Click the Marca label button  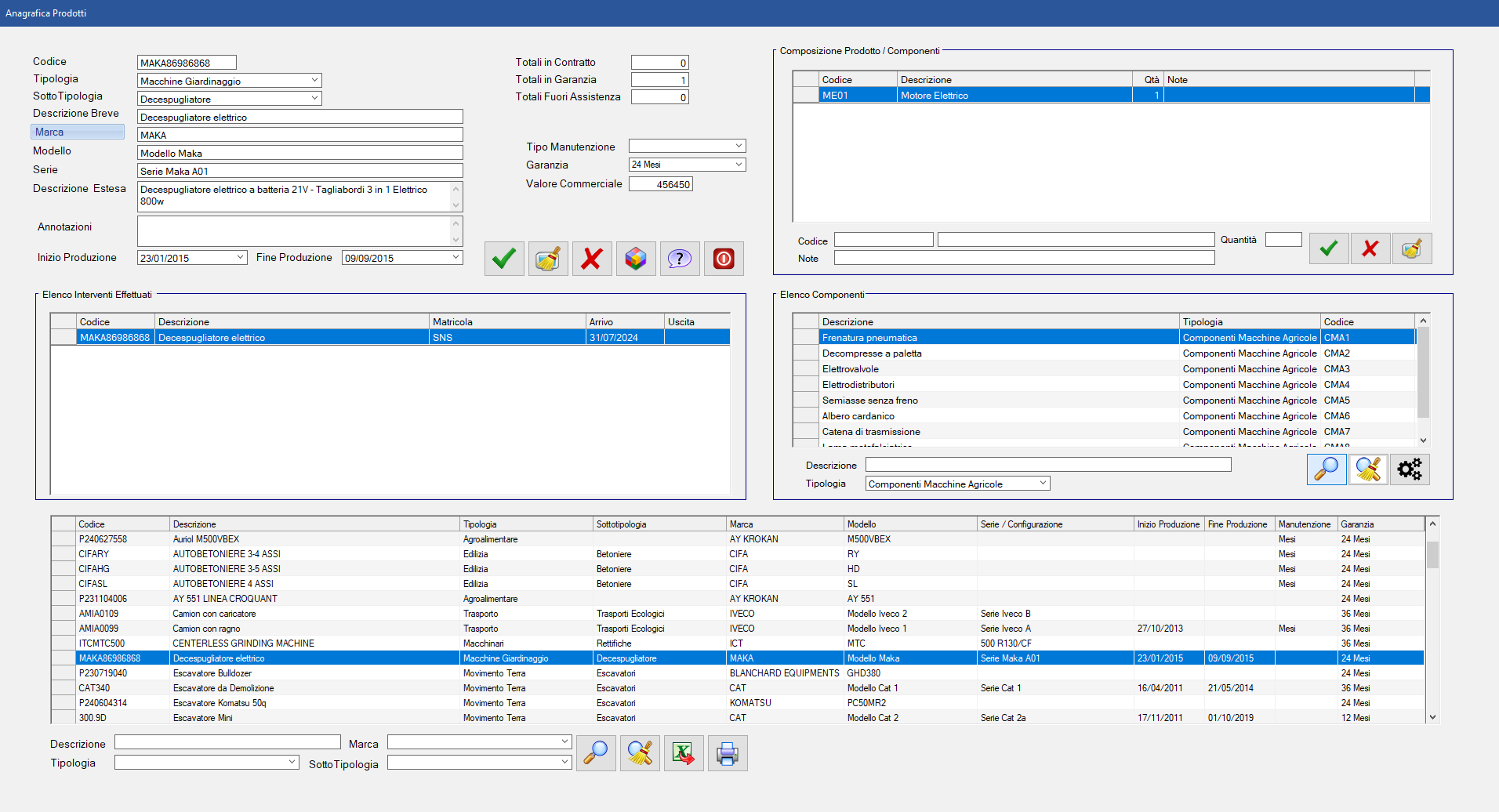pos(77,132)
